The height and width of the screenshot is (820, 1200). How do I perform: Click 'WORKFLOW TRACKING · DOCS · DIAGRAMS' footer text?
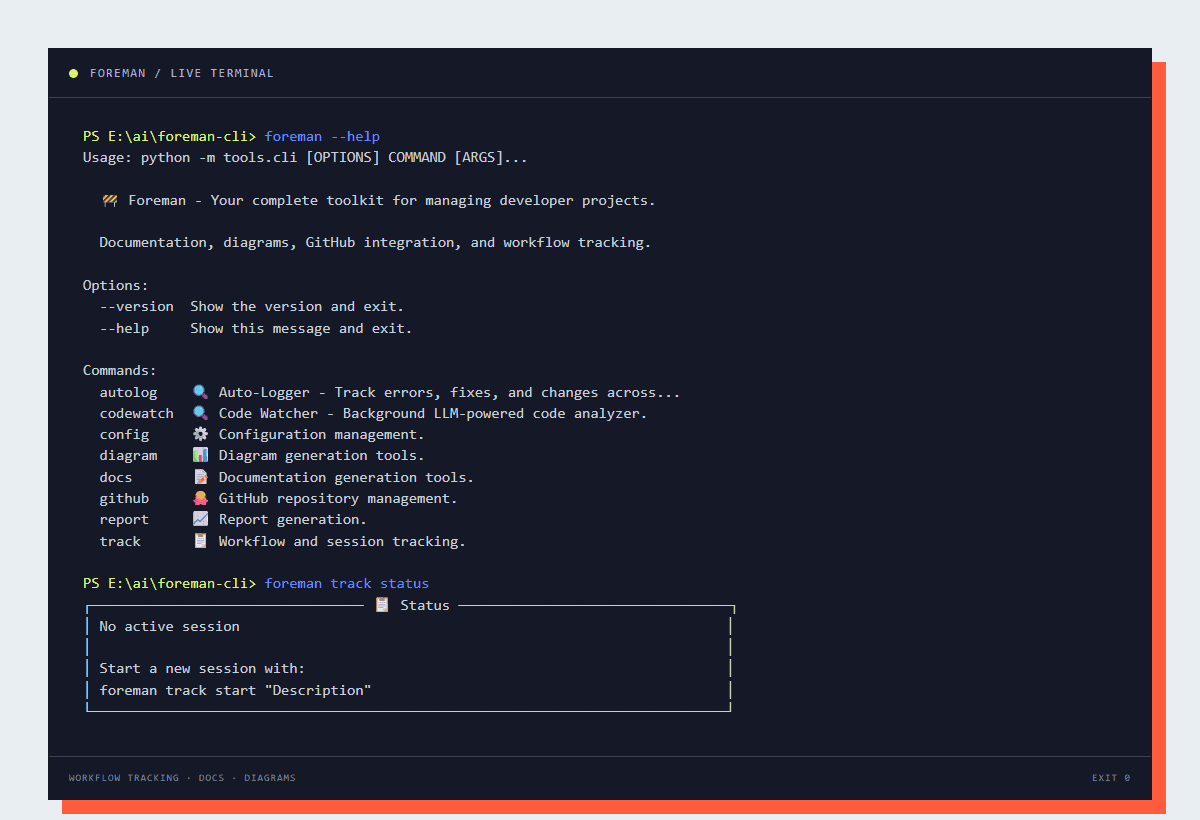(x=182, y=778)
